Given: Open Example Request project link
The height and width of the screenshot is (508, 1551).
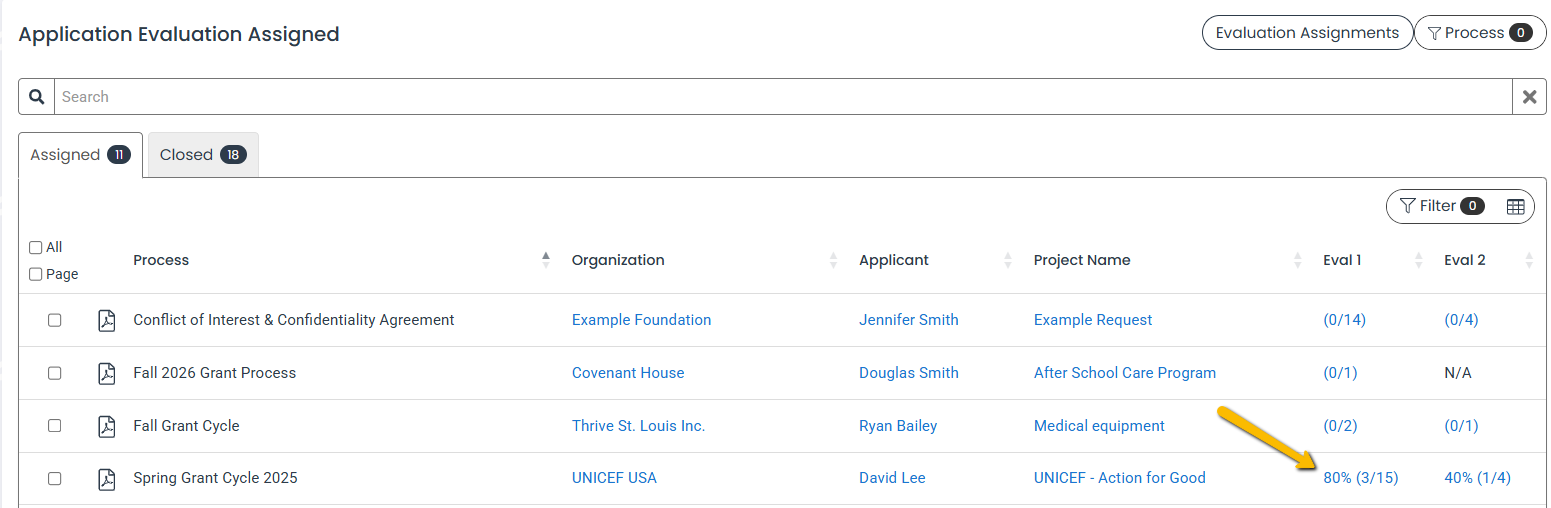Looking at the screenshot, I should (x=1093, y=320).
